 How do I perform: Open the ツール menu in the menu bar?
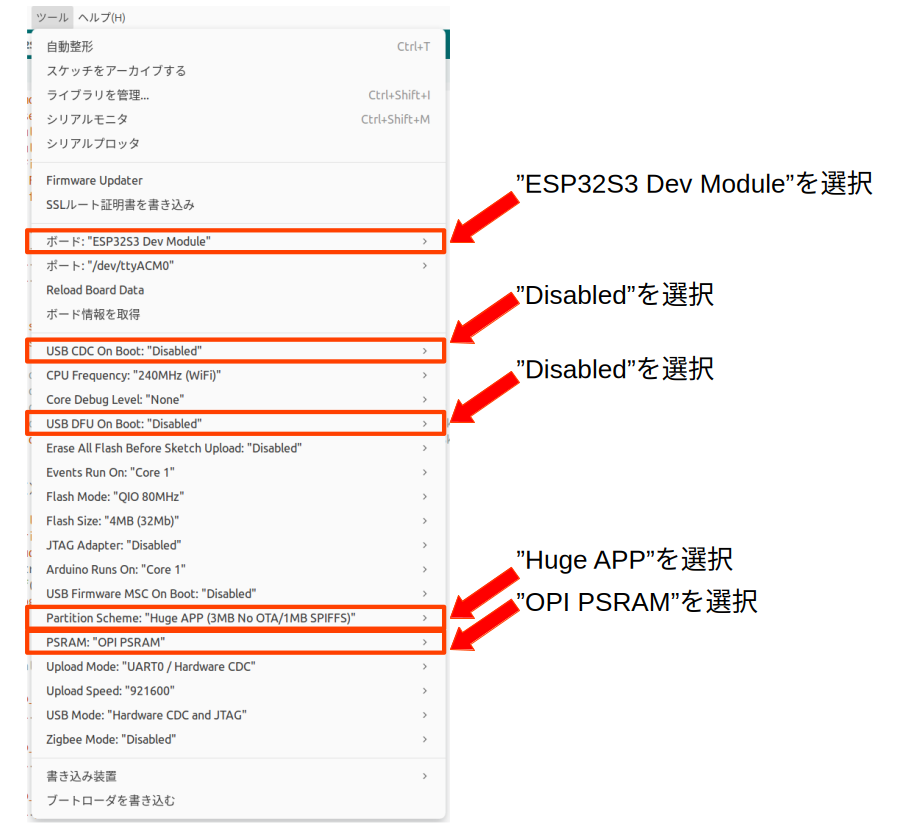(51, 17)
